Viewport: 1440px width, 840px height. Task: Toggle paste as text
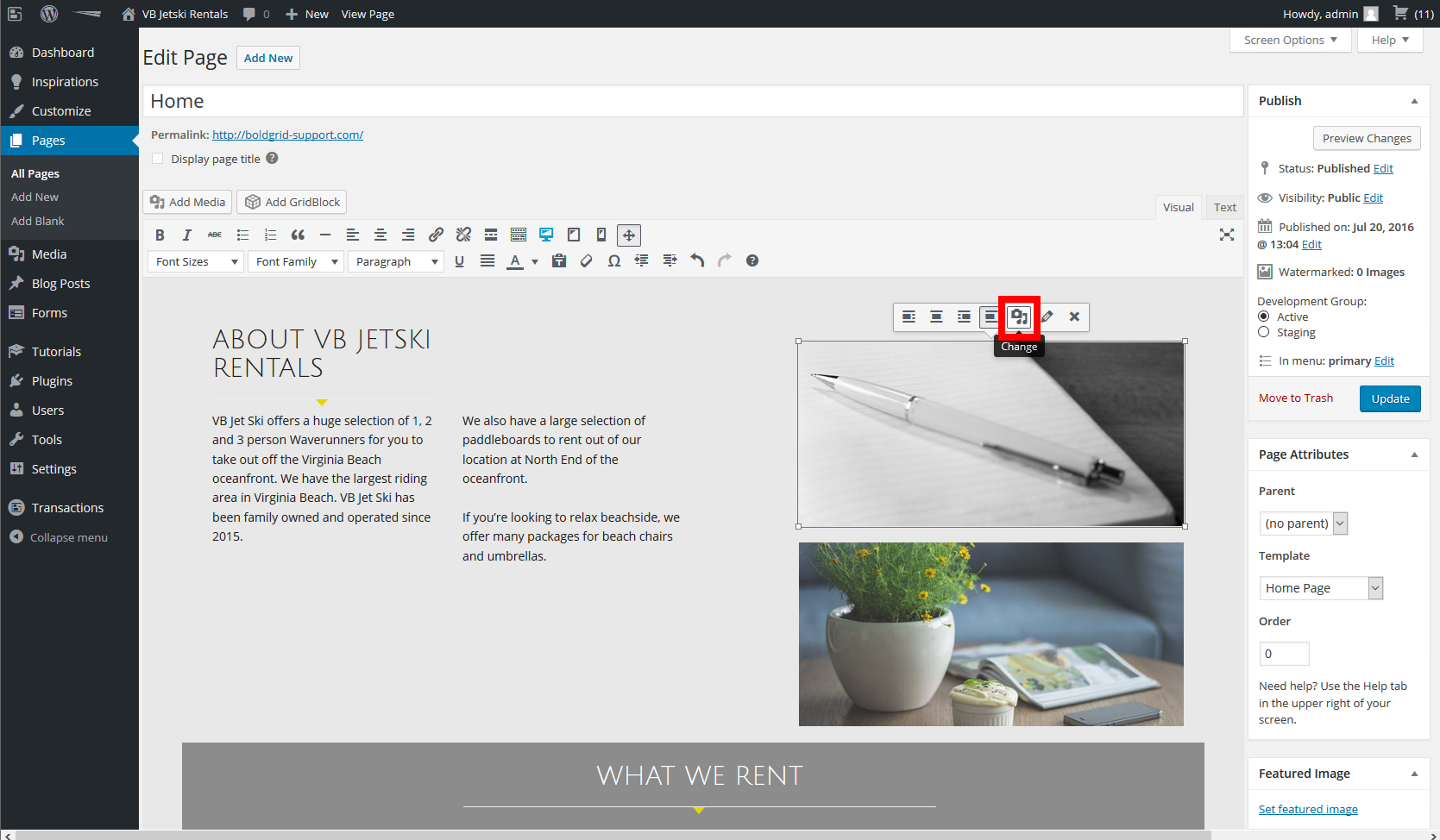coord(559,261)
